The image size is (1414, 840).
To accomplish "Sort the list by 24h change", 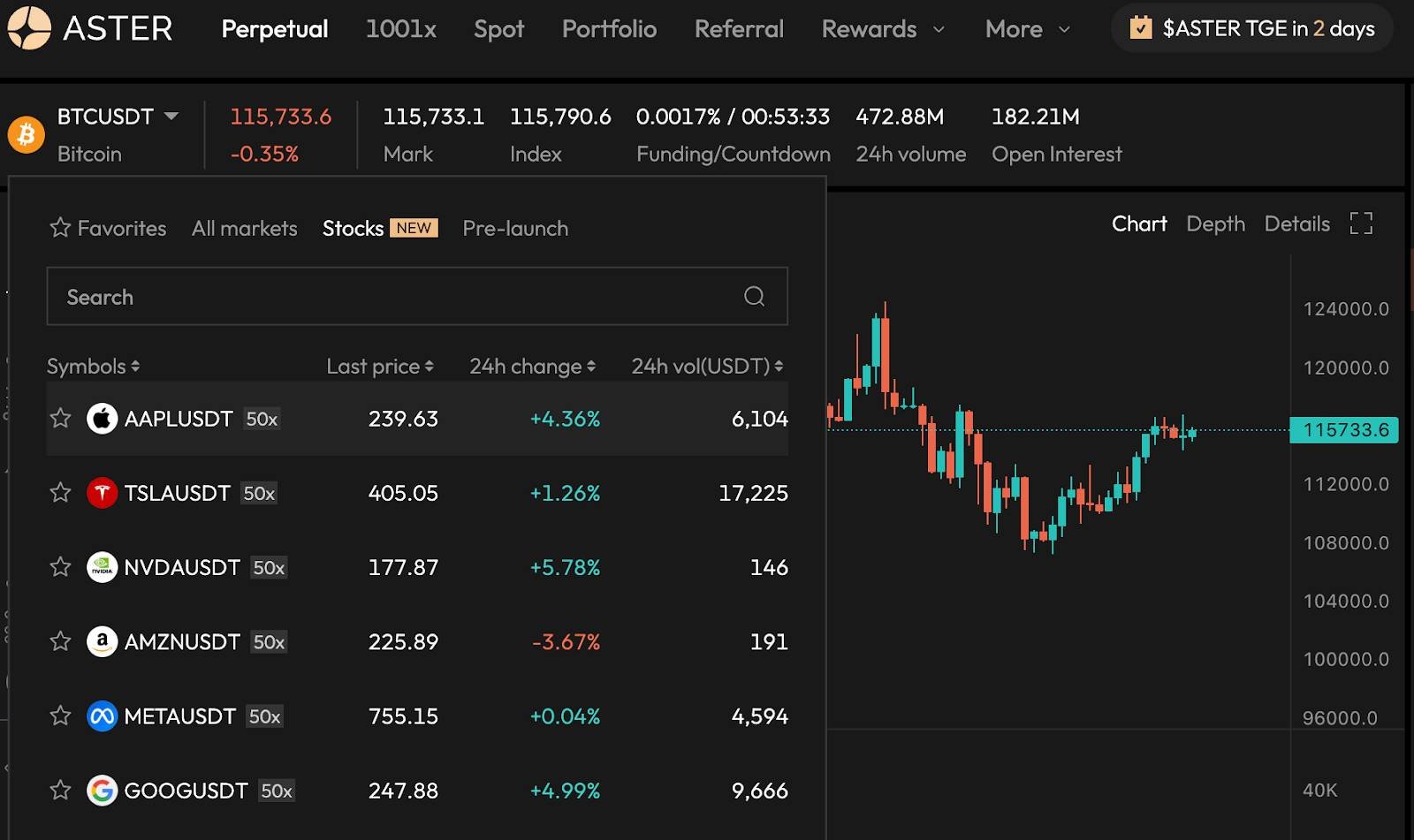I will [x=532, y=366].
